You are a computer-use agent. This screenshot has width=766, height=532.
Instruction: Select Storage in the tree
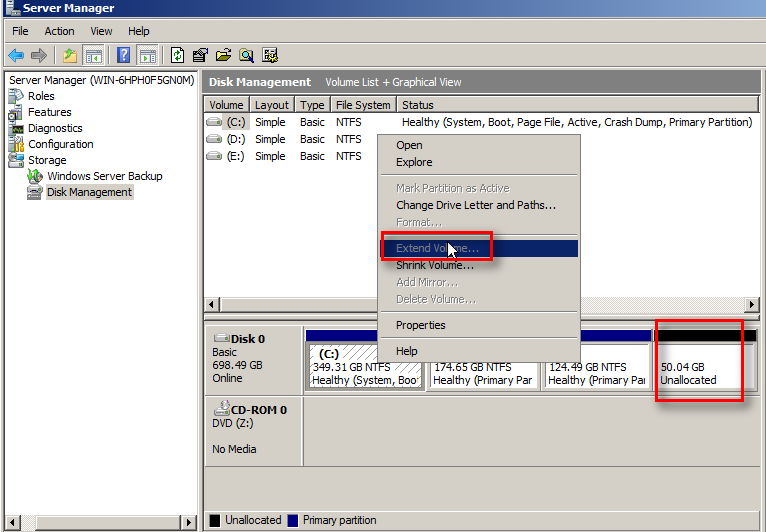[47, 160]
